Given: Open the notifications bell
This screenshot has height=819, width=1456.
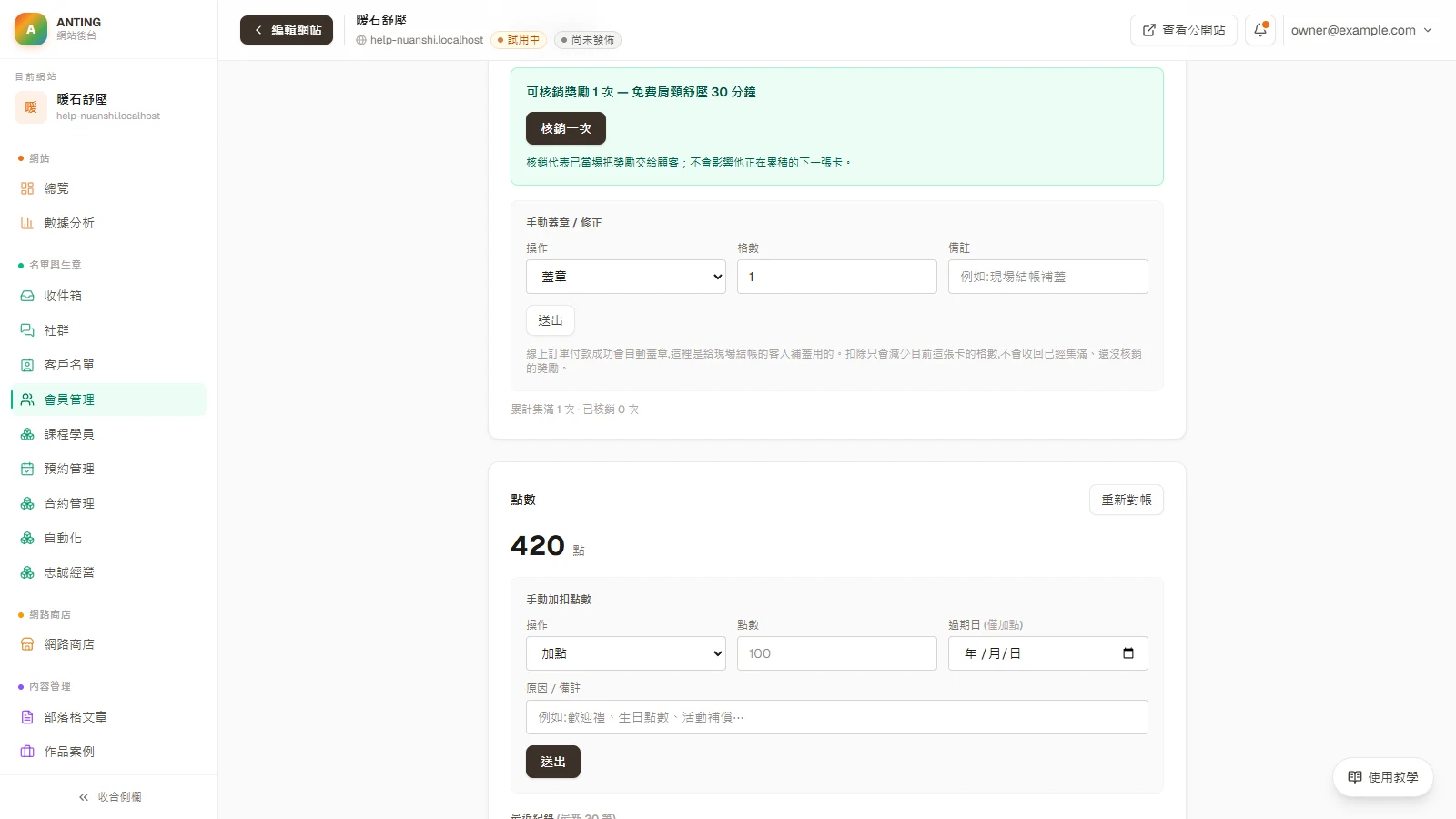Looking at the screenshot, I should click(1260, 30).
